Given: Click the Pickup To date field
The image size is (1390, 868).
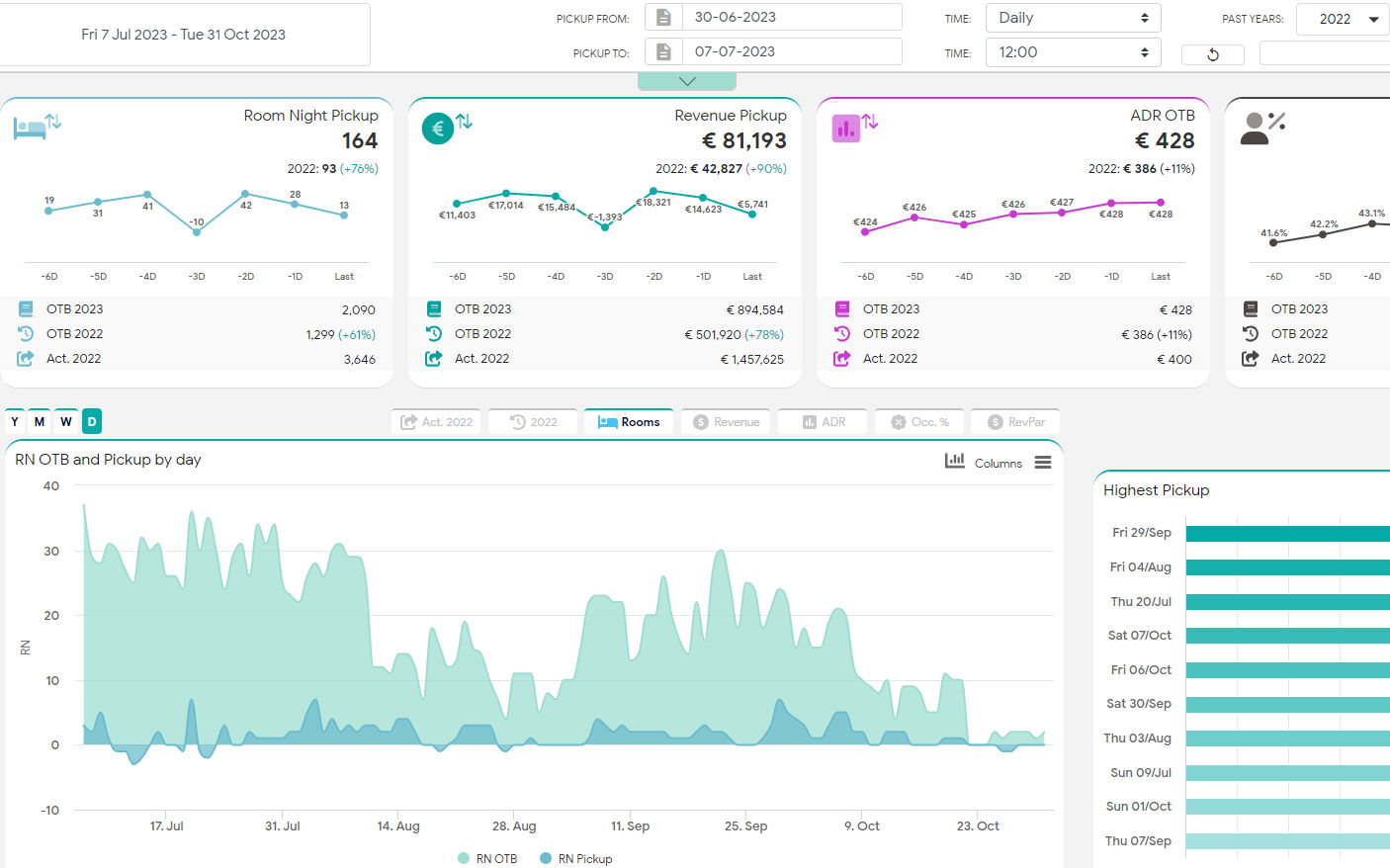Looking at the screenshot, I should pyautogui.click(x=791, y=51).
